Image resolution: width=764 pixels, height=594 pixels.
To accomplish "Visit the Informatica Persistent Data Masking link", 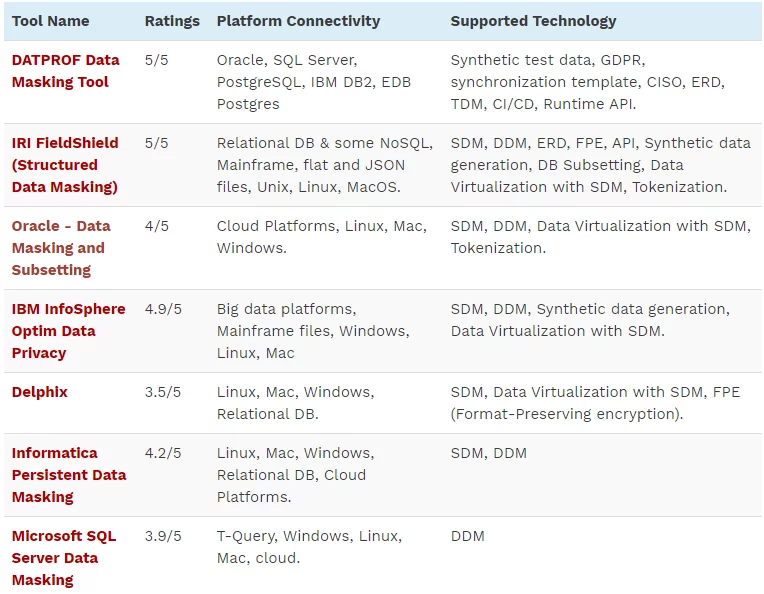I will (68, 475).
